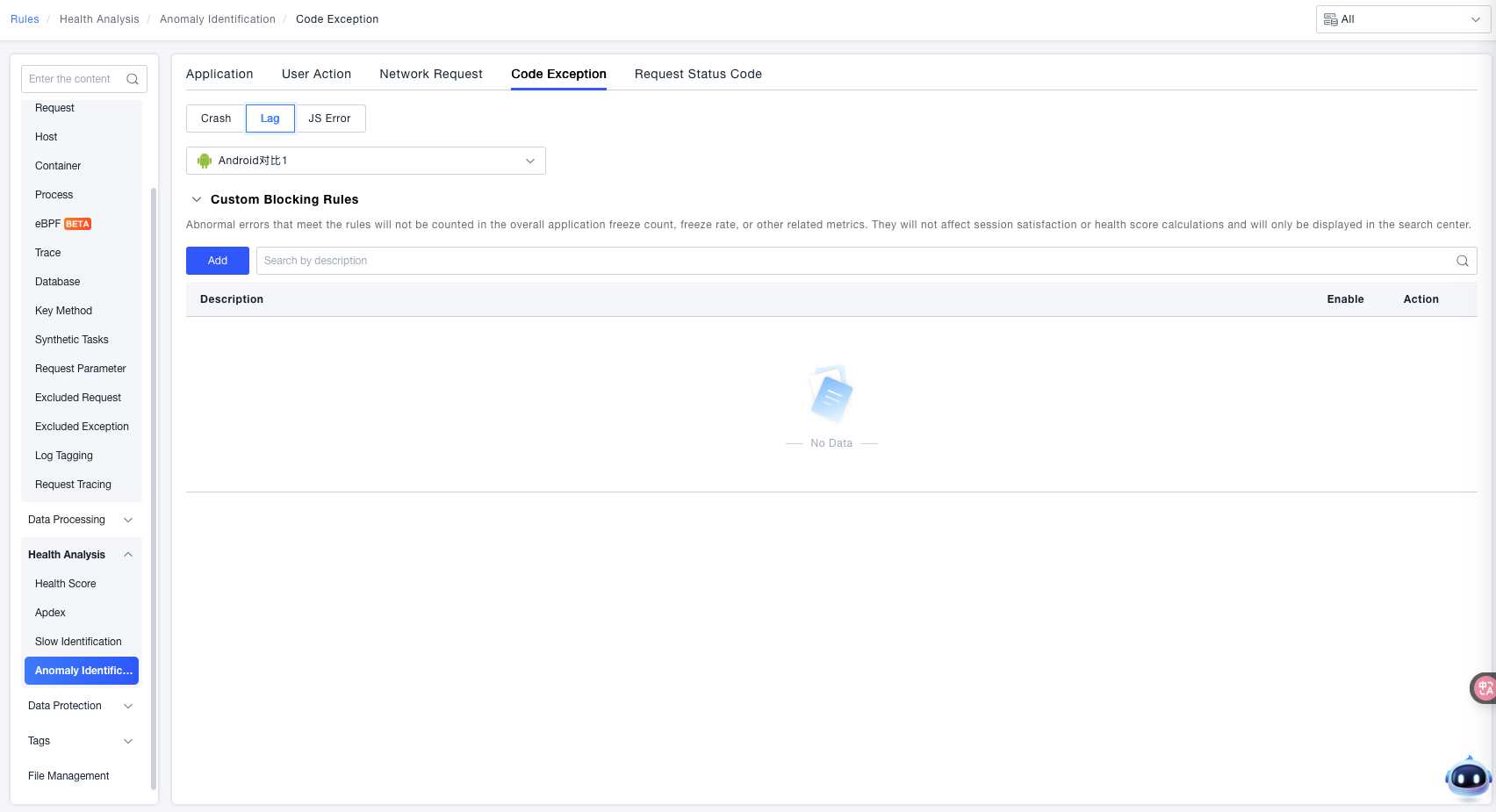Click the Android app icon in selector
Screen dimensions: 1496x812
[x=205, y=161]
